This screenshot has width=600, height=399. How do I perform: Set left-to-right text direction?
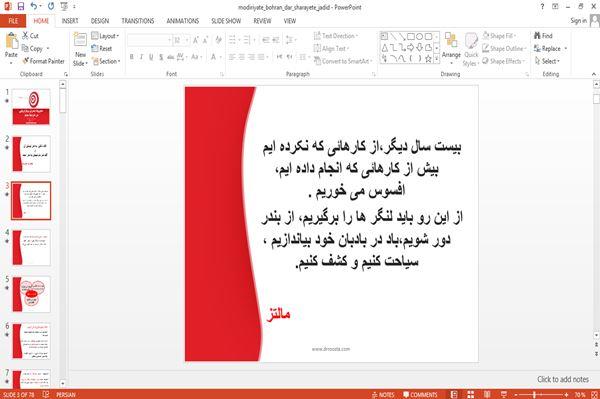click(x=279, y=57)
